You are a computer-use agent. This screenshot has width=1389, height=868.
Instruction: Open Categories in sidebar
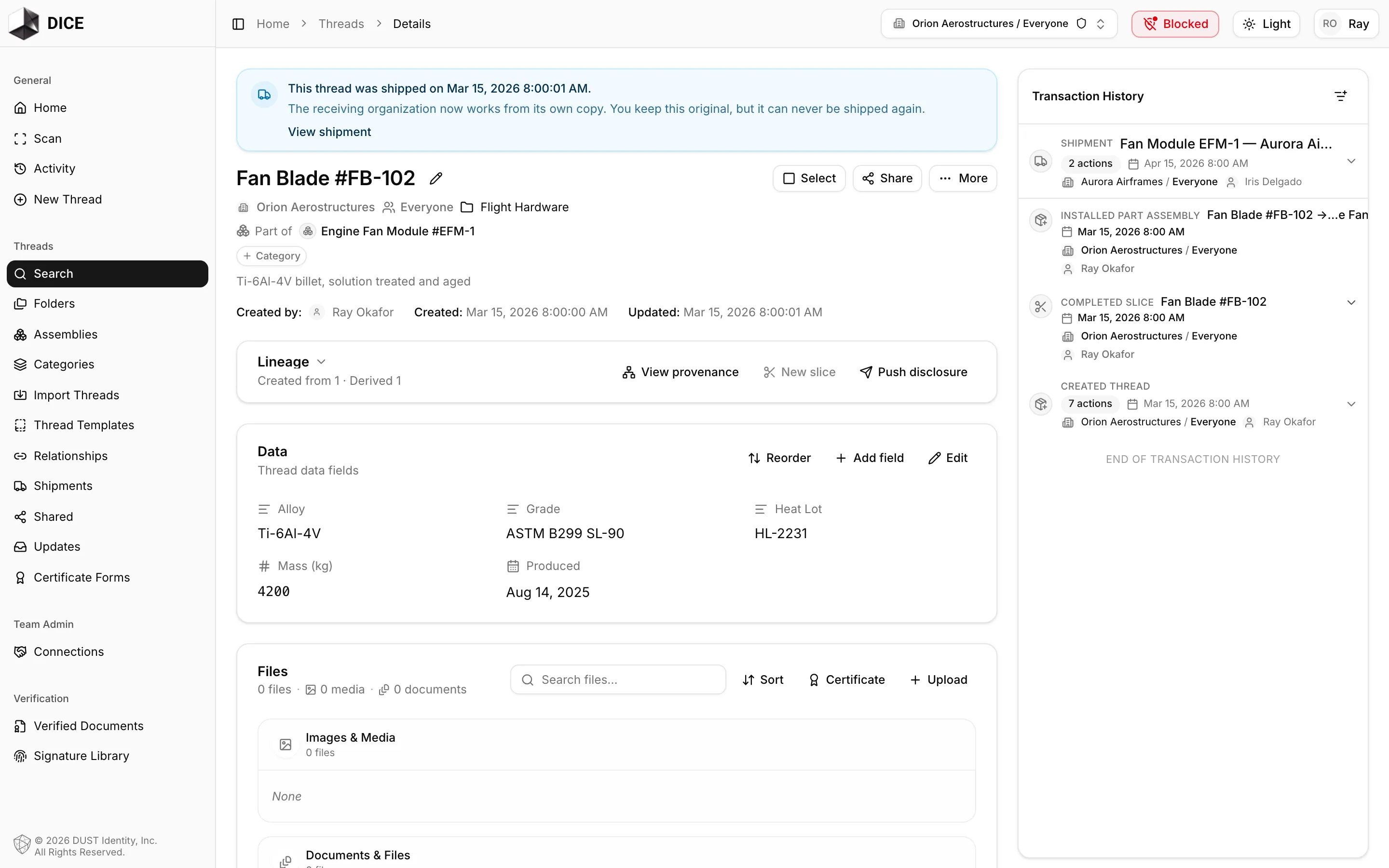108,365
